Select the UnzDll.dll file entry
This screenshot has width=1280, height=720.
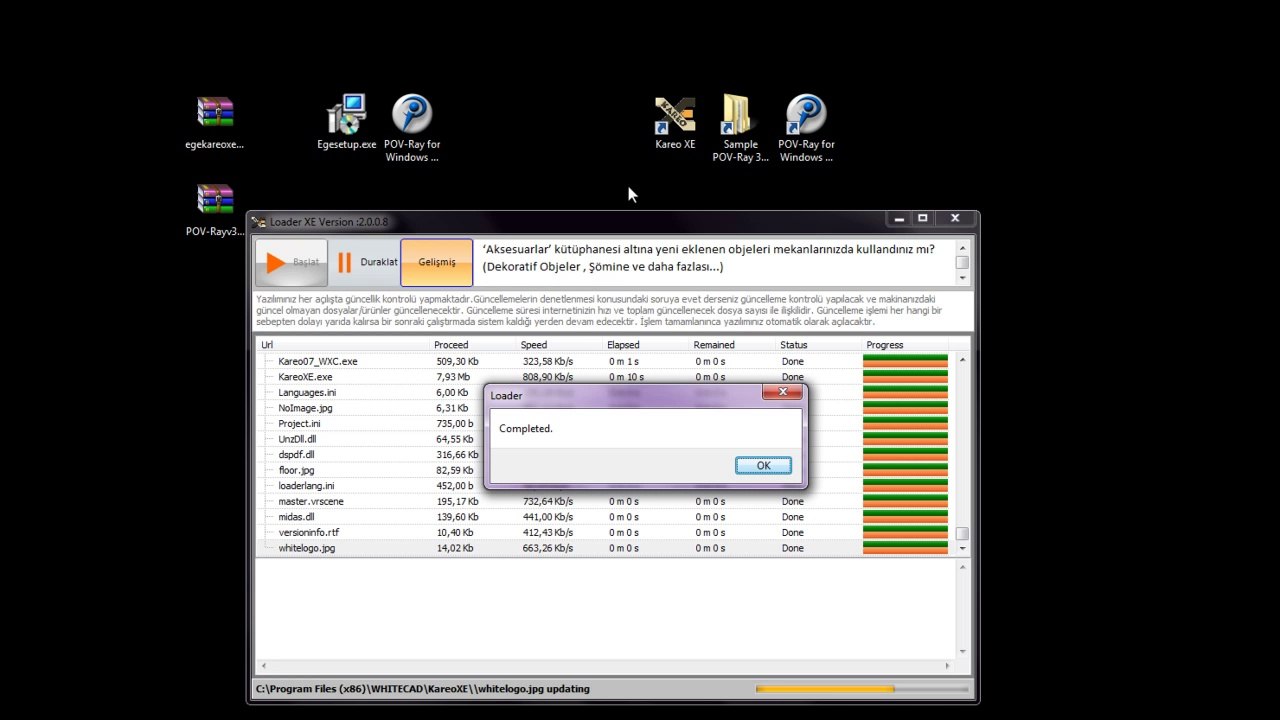(297, 439)
